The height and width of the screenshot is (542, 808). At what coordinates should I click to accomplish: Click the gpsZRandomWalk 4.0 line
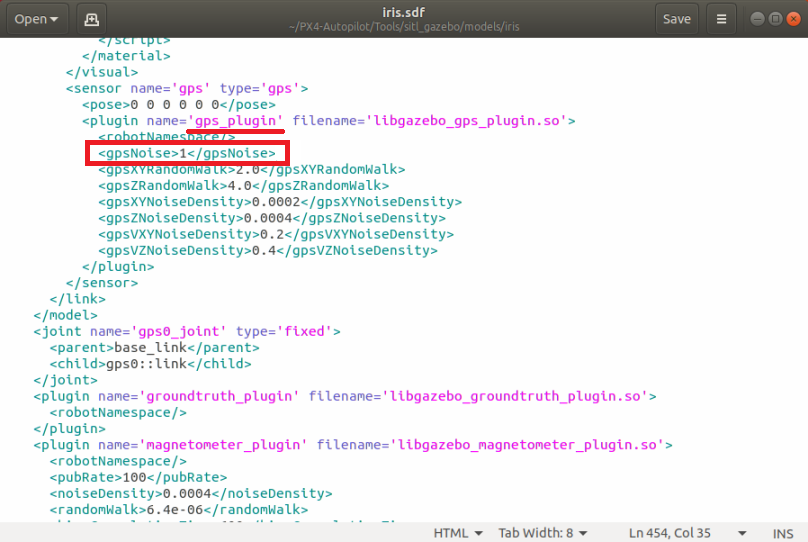click(243, 185)
